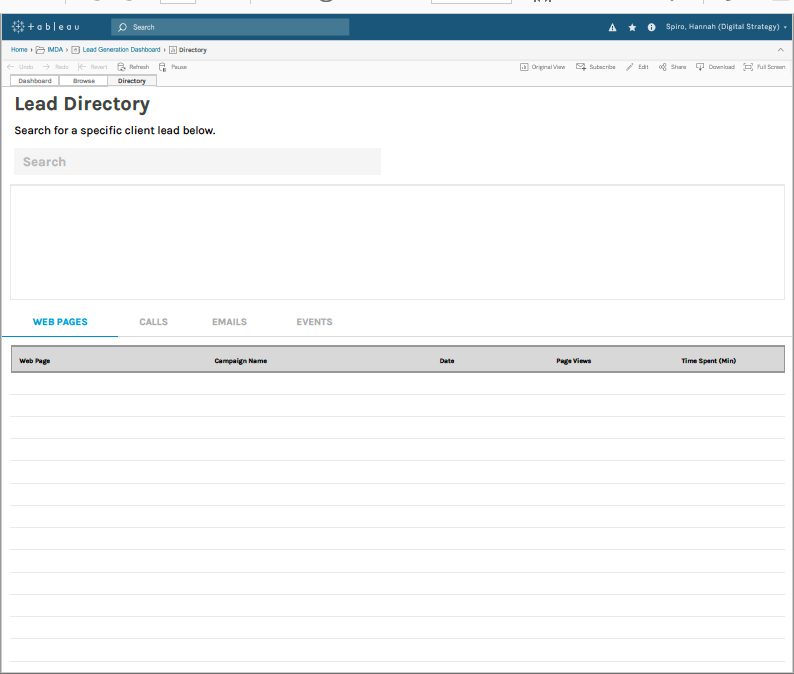Click Original View button
This screenshot has width=794, height=674.
542,67
